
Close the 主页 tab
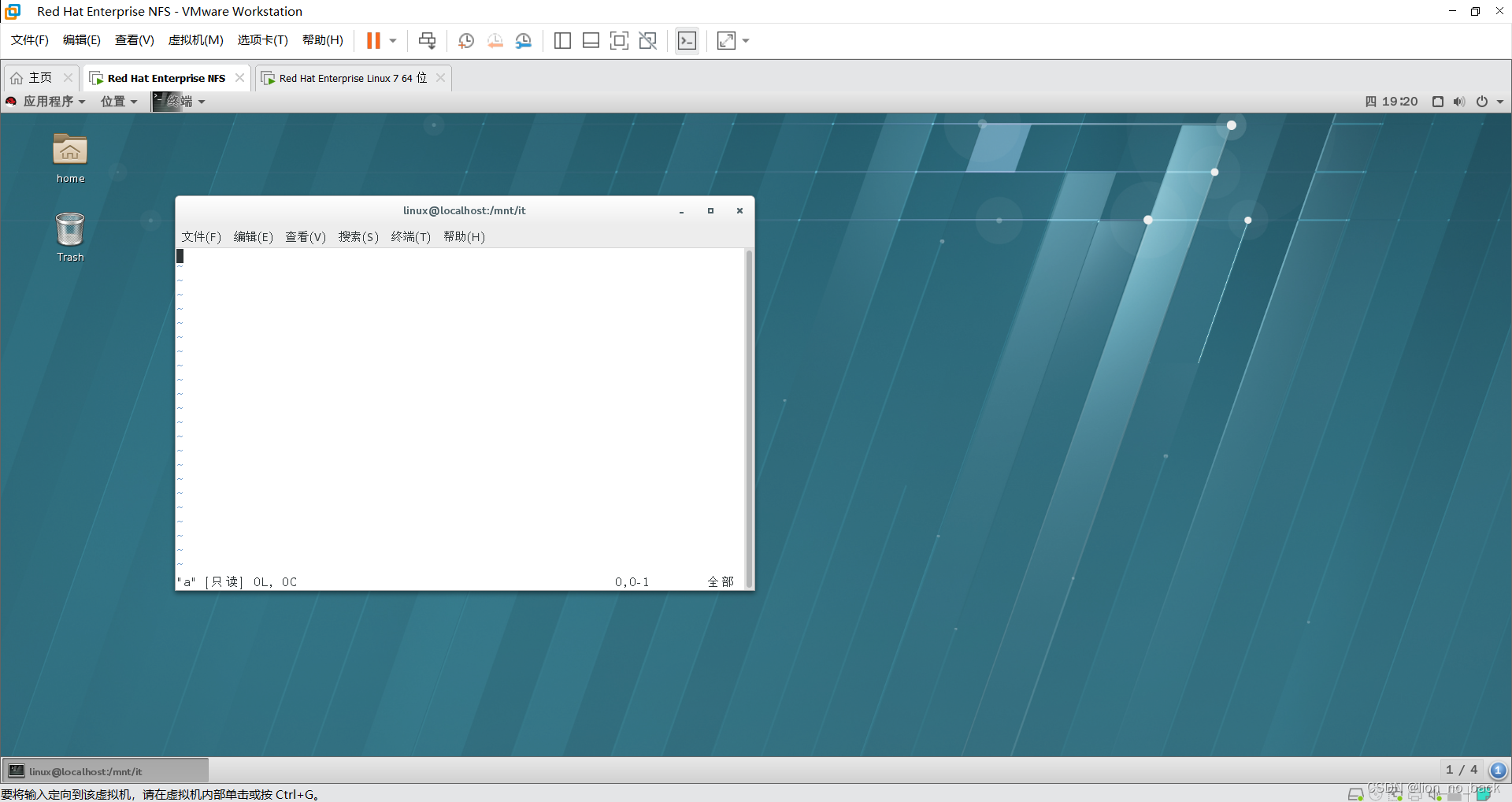pyautogui.click(x=68, y=77)
